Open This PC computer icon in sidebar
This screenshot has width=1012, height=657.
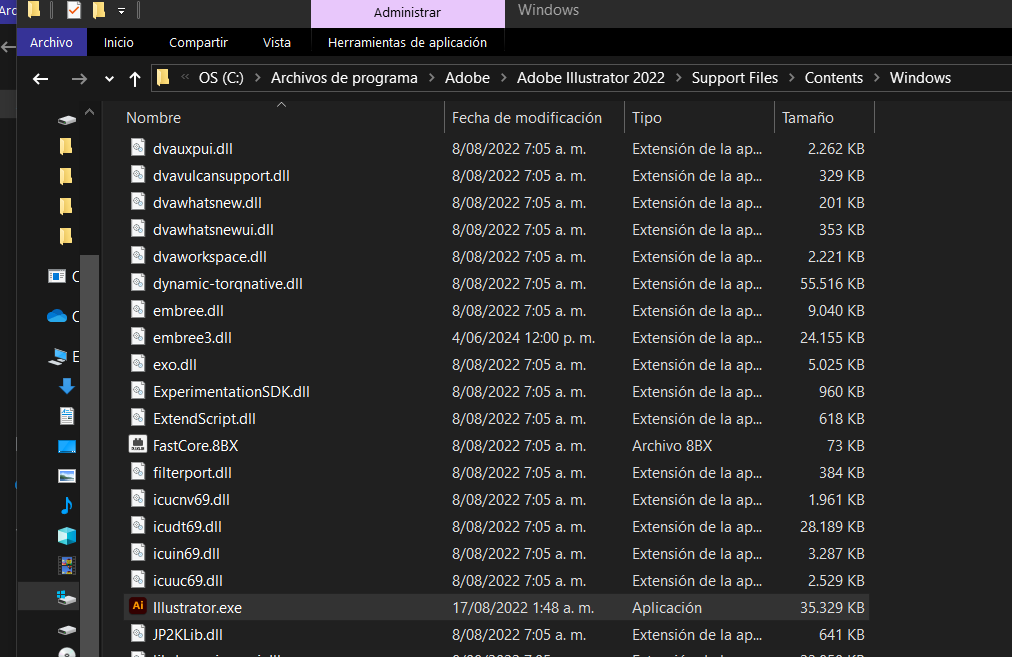(58, 356)
